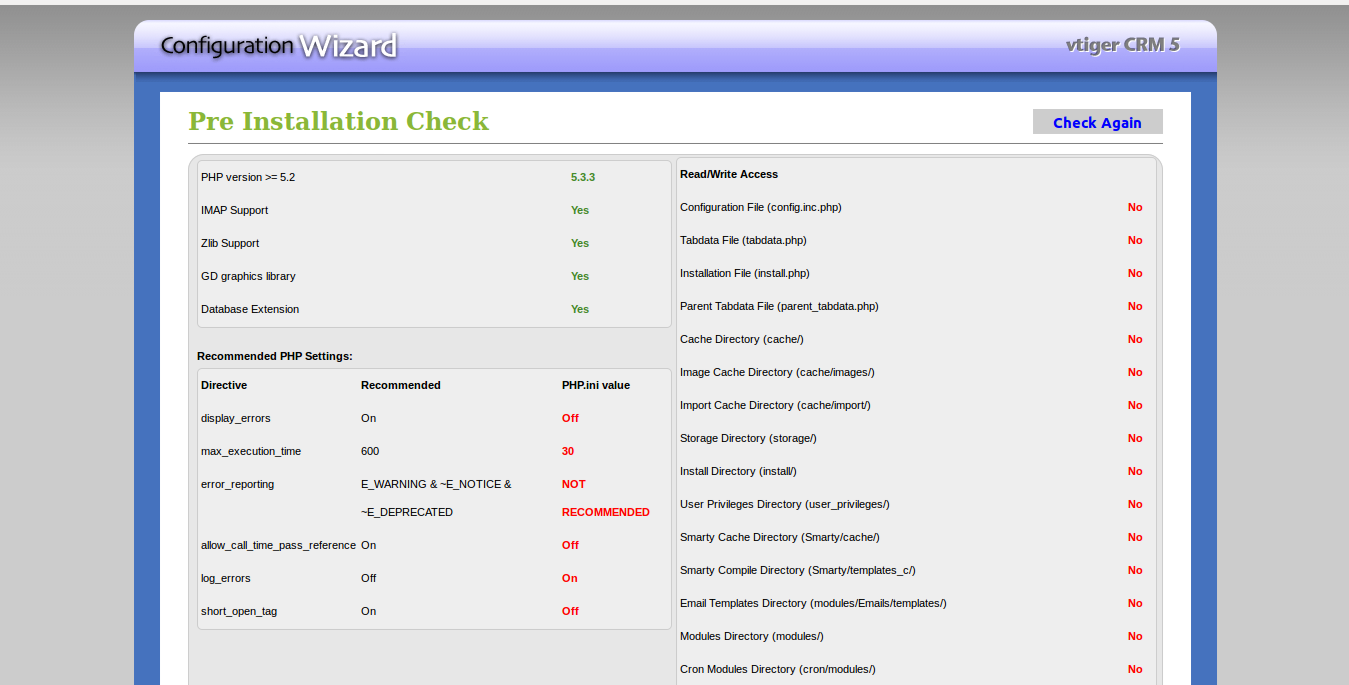
Task: Click the allow_call_time_pass_reference directive
Action: 278,545
